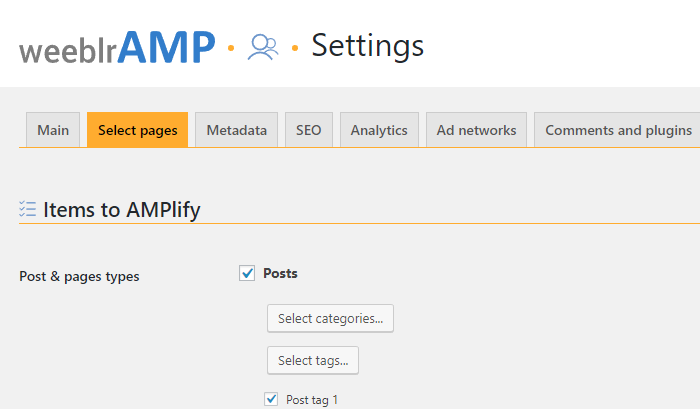Open the Main tab
The height and width of the screenshot is (409, 700).
[x=53, y=130]
